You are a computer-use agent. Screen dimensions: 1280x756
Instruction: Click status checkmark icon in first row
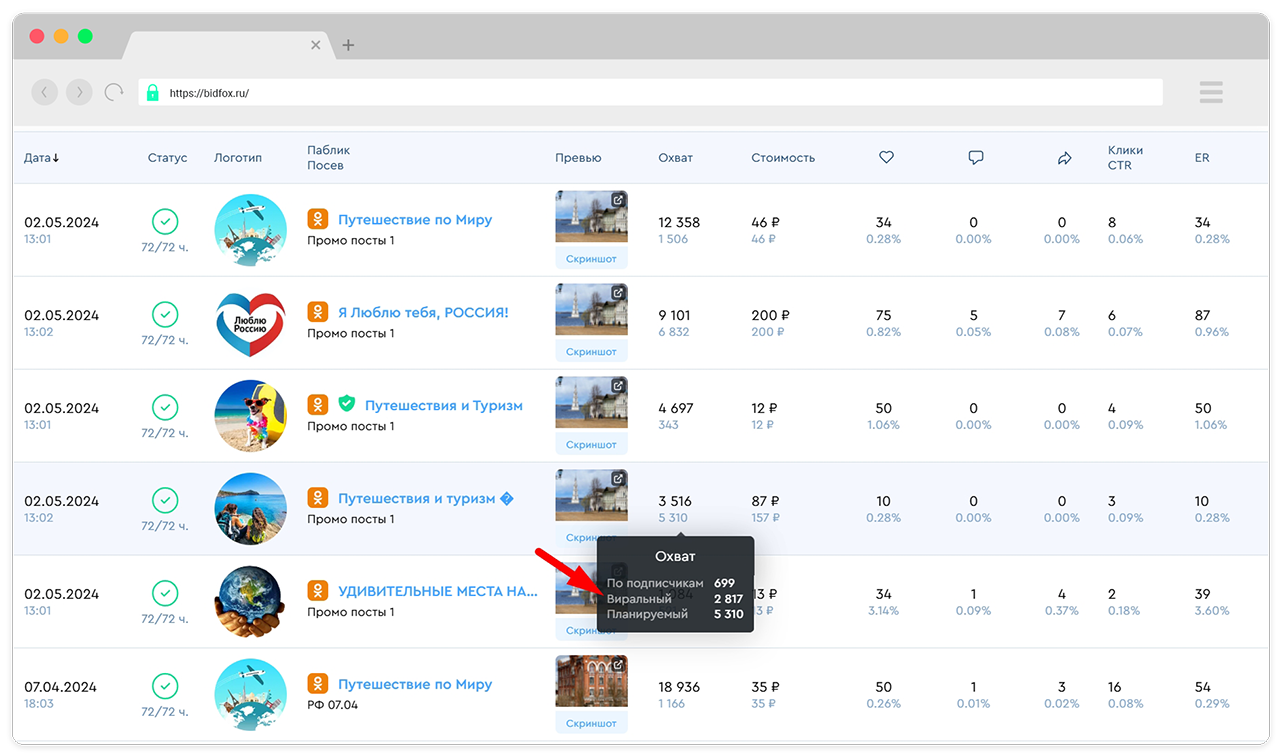tap(165, 222)
